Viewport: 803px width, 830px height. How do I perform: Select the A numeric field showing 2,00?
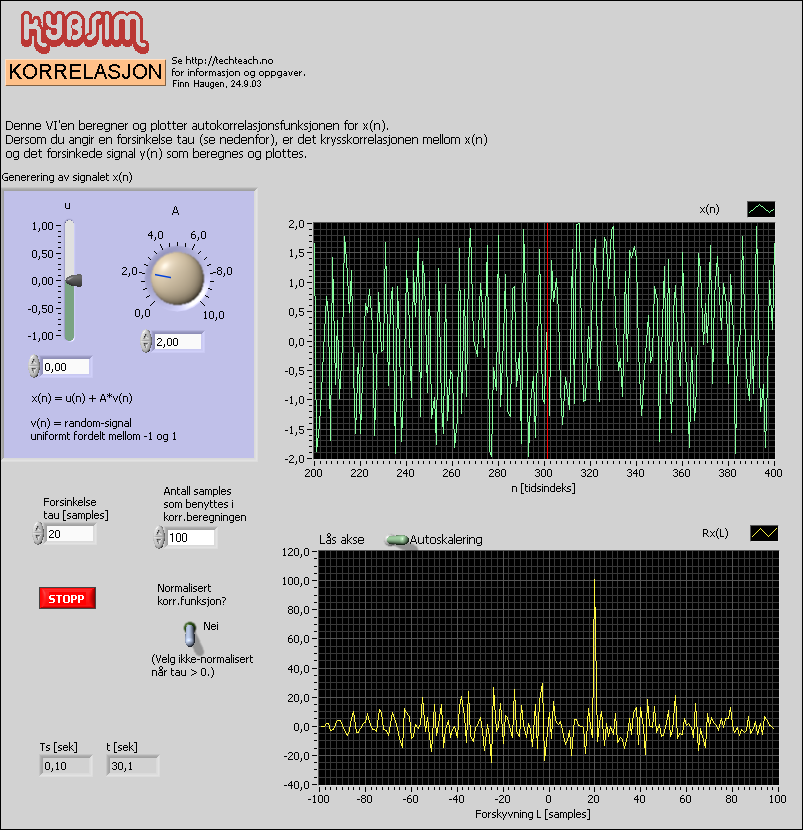[177, 342]
